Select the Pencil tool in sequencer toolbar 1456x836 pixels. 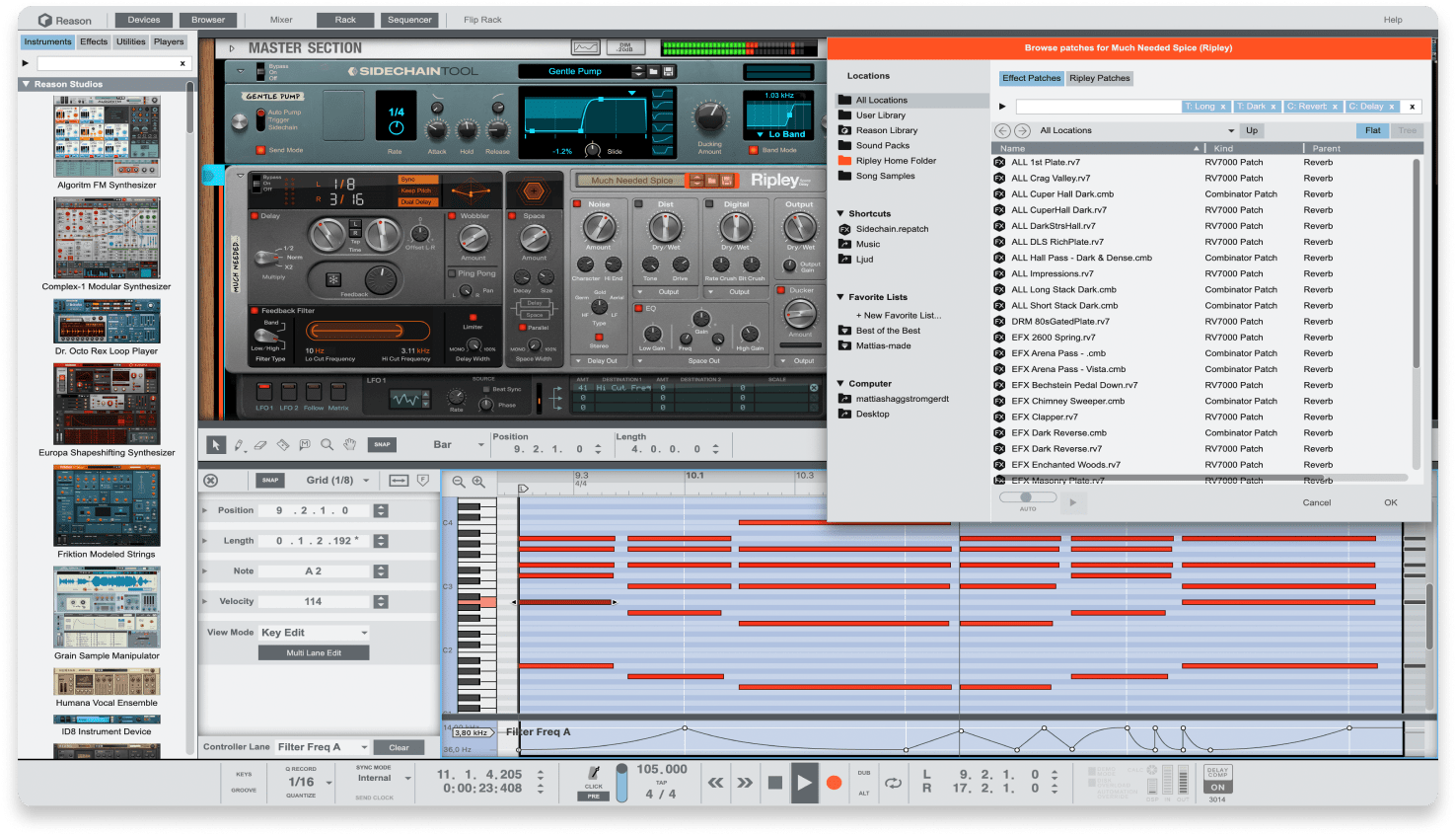pyautogui.click(x=239, y=445)
